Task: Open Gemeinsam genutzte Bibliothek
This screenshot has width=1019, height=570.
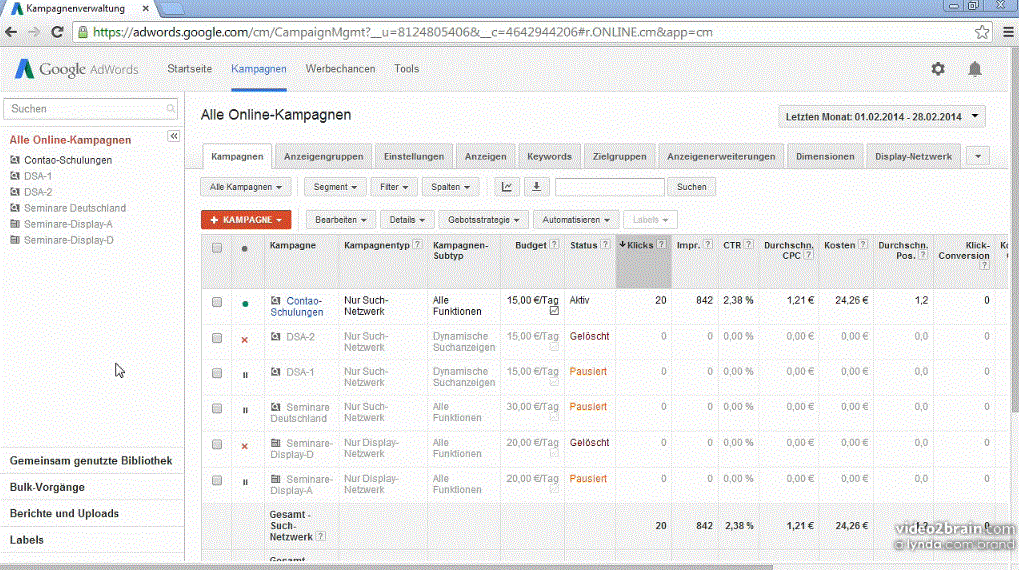Action: (x=91, y=460)
